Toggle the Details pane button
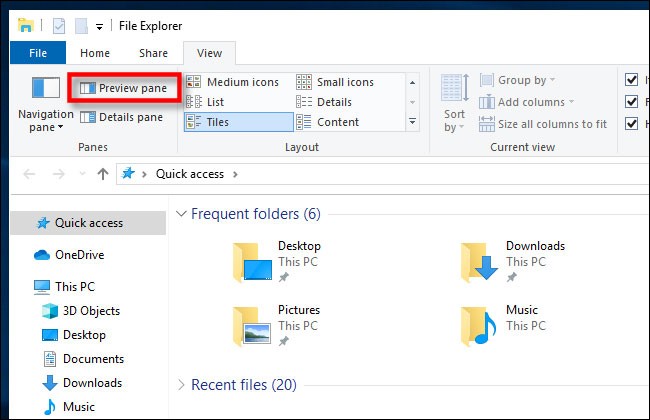 121,117
